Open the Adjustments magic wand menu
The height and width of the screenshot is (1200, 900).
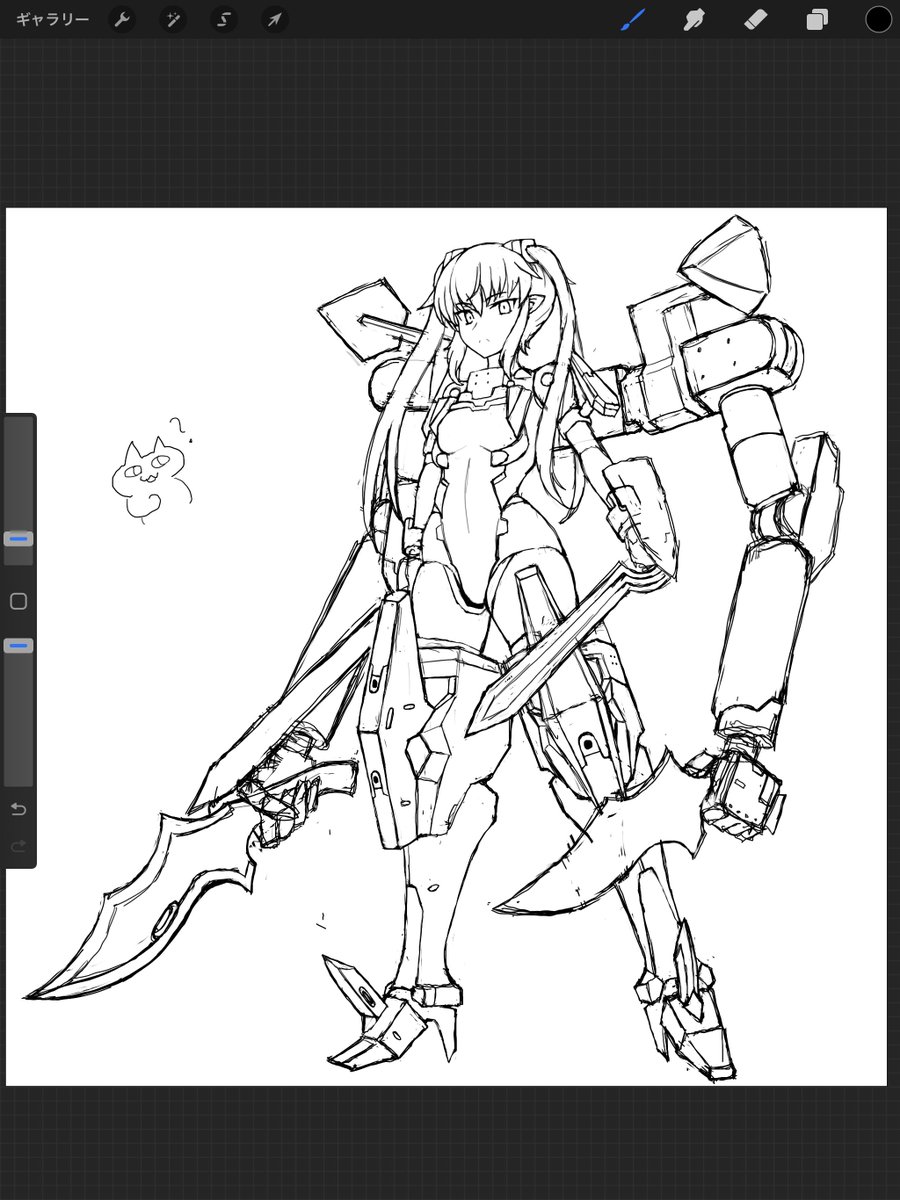point(173,20)
